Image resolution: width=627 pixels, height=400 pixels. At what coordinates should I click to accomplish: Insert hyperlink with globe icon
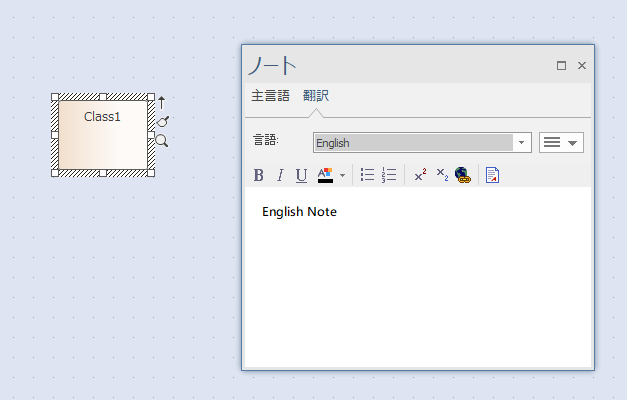pos(463,175)
